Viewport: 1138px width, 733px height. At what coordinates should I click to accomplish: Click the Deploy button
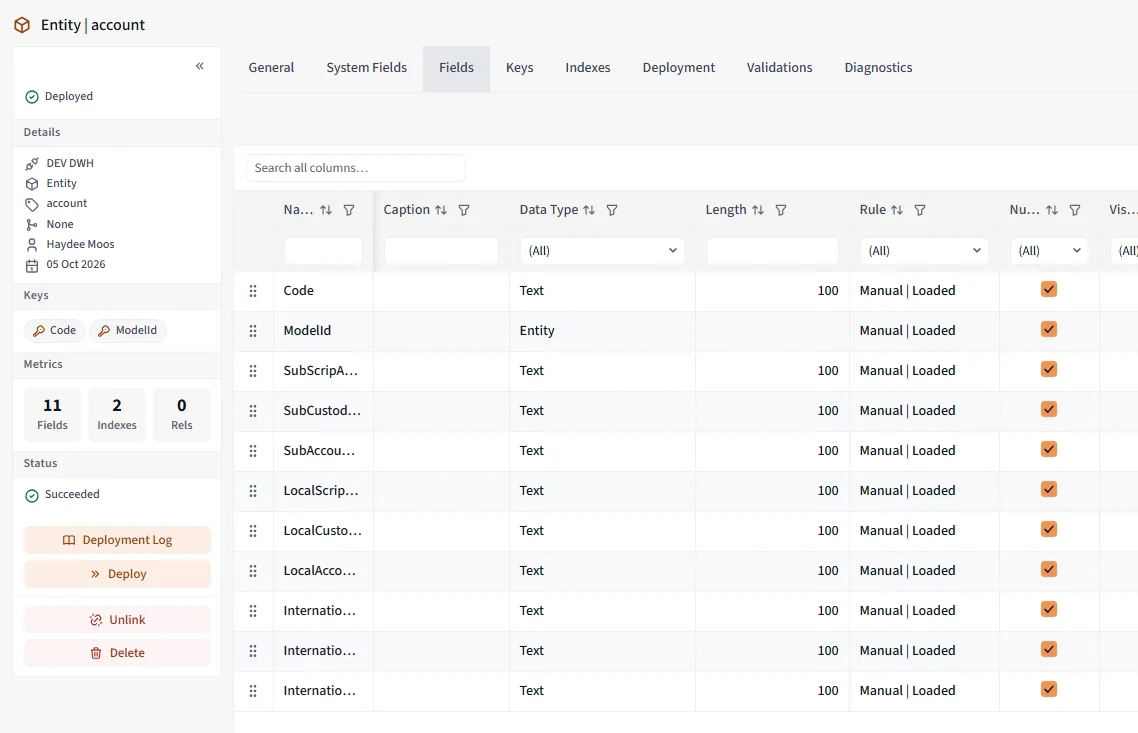118,574
